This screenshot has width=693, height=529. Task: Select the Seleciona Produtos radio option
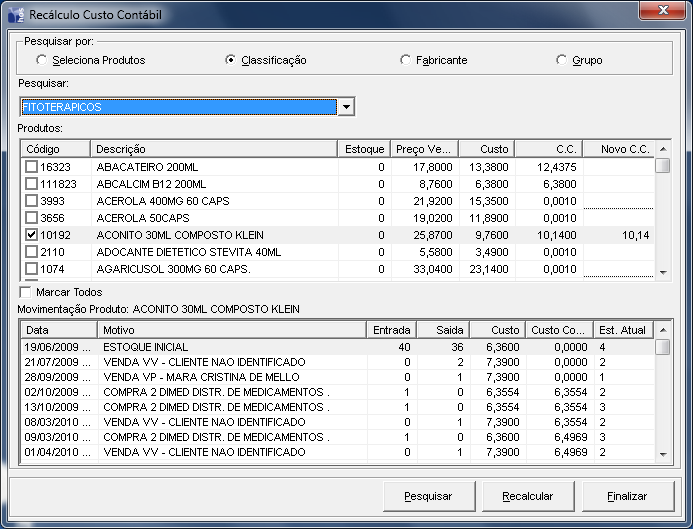[42, 60]
